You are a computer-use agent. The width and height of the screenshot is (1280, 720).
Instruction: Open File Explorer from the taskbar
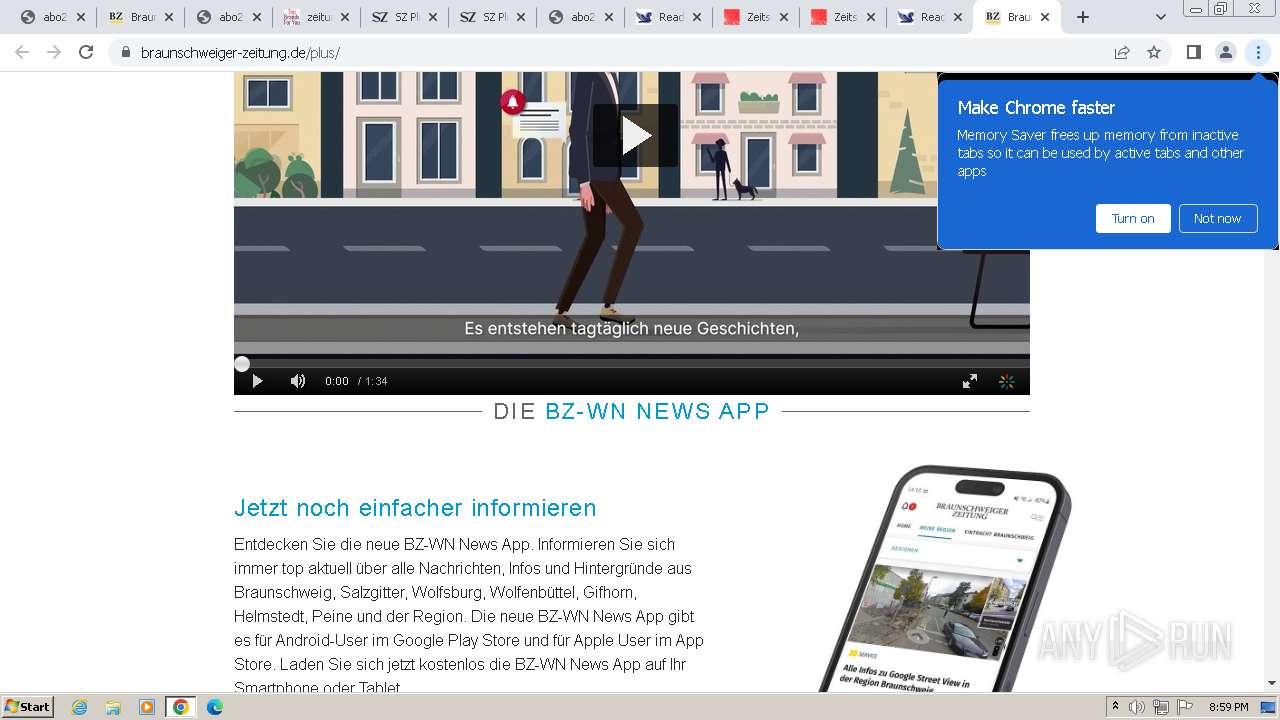click(113, 707)
